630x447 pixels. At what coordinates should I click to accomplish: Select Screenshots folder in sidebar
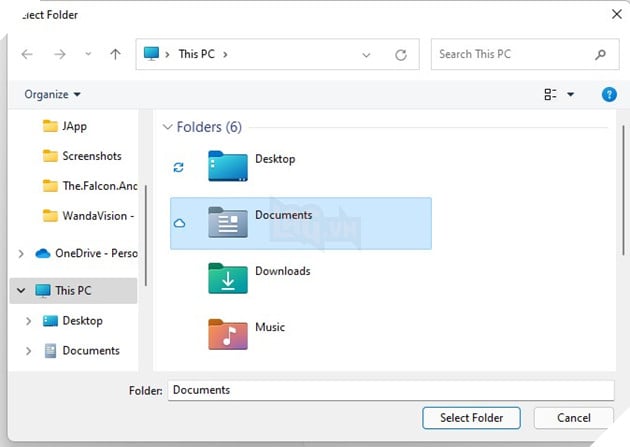click(92, 156)
